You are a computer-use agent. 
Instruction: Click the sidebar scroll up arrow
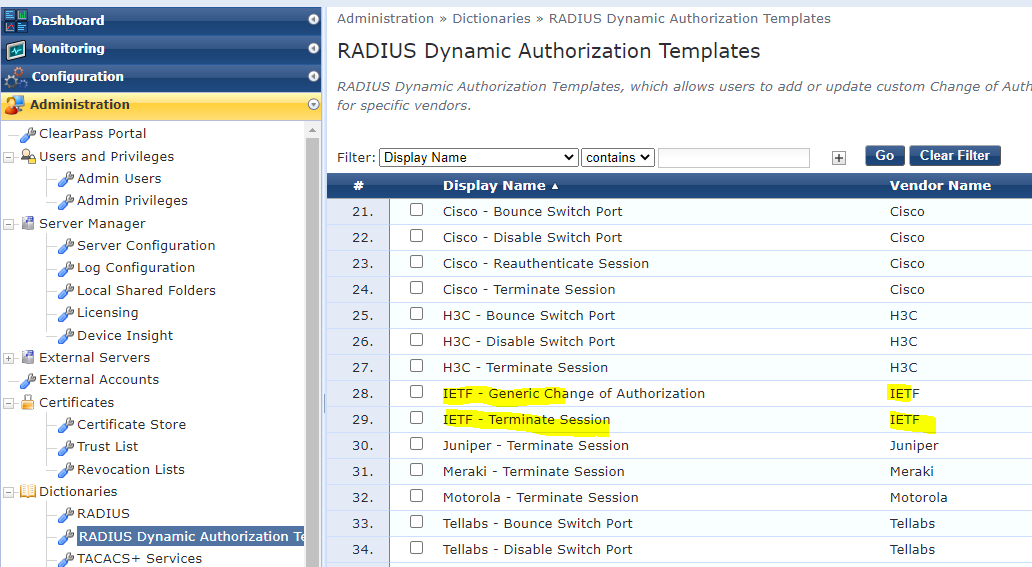point(312,130)
